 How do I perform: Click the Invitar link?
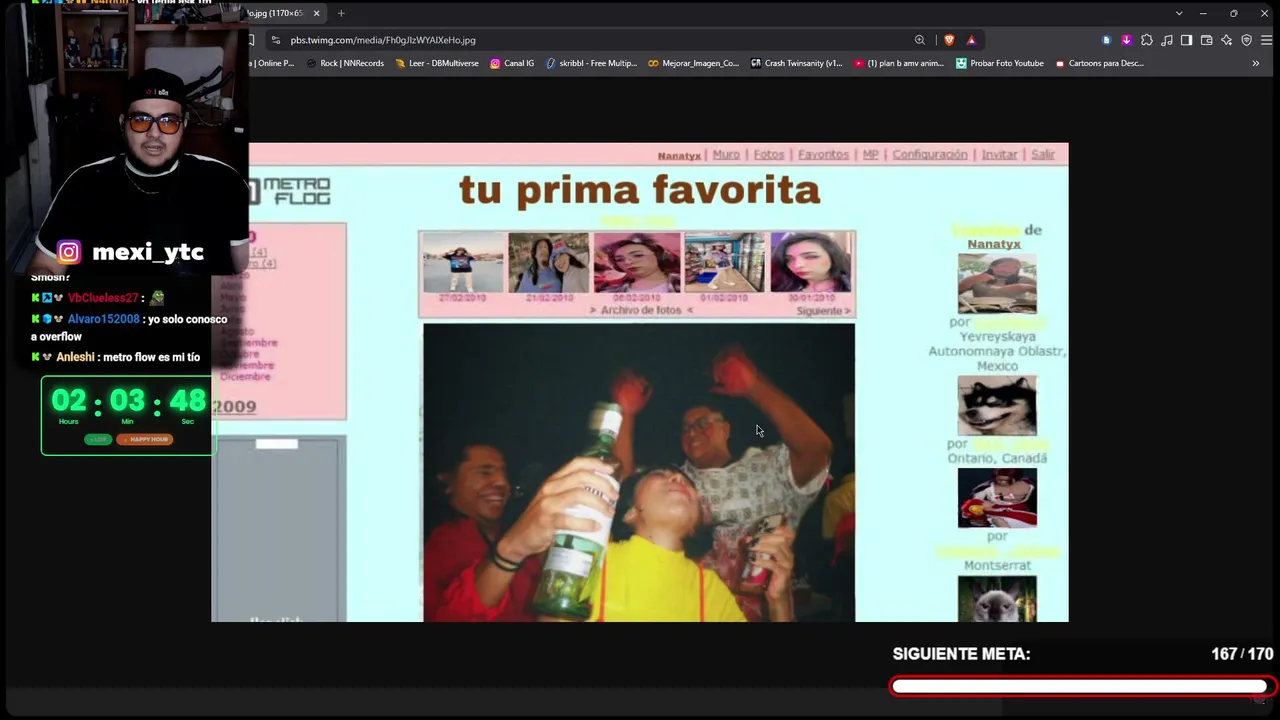[999, 155]
